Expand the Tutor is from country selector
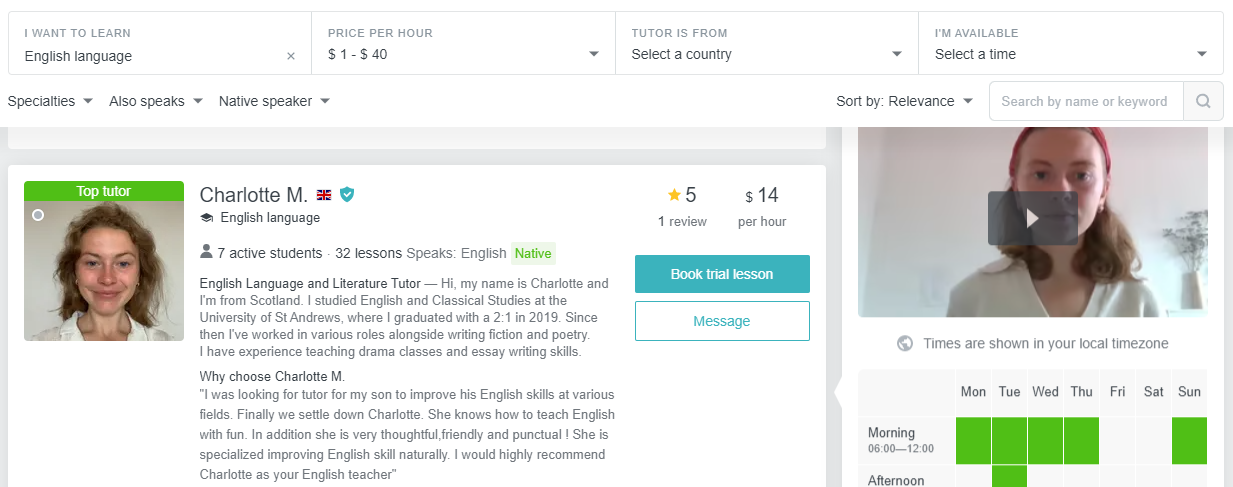Viewport: 1233px width, 487px height. (x=766, y=54)
